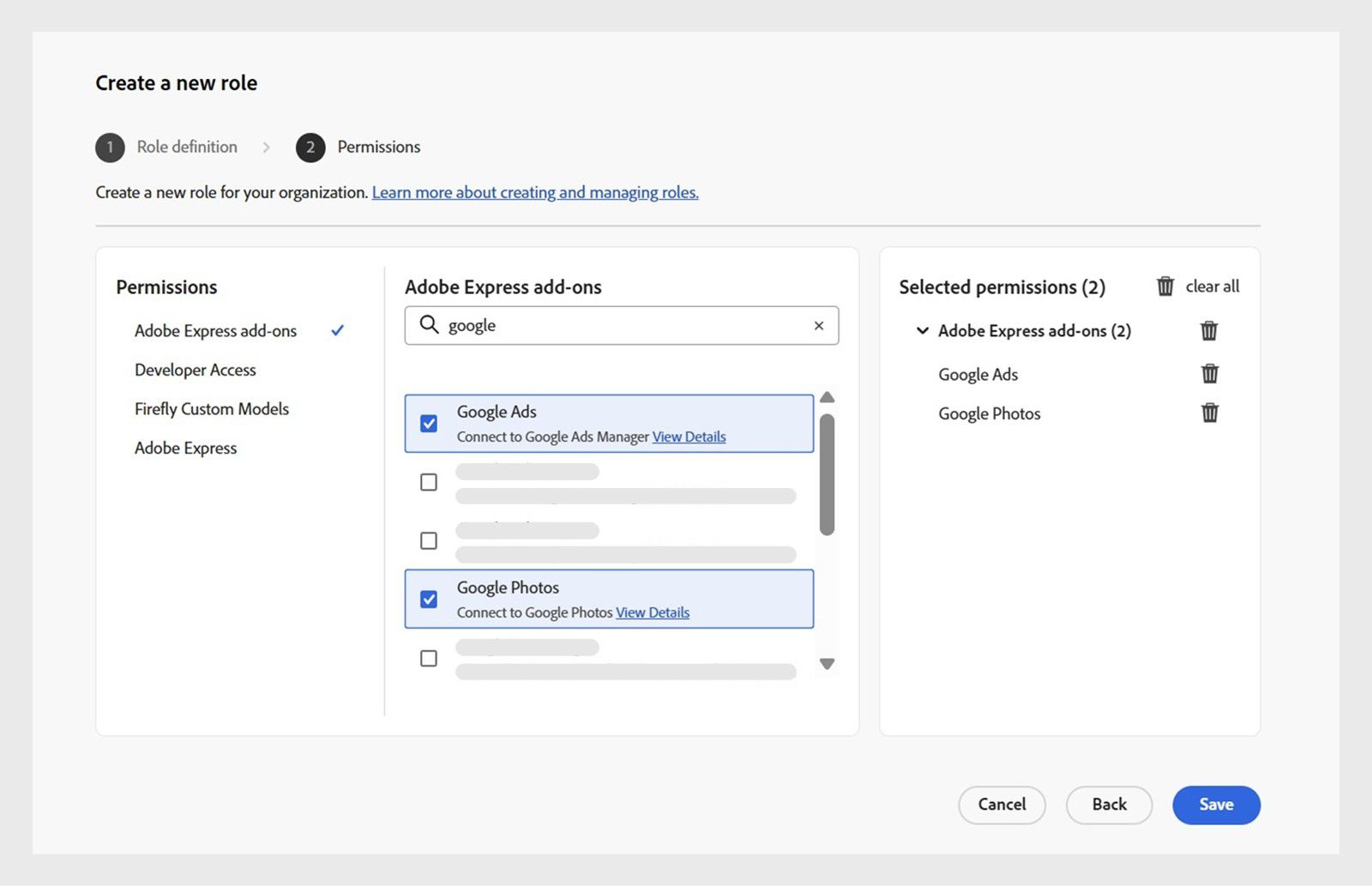The width and height of the screenshot is (1372, 886).
Task: Check the first blank add-on checkbox
Action: point(428,482)
